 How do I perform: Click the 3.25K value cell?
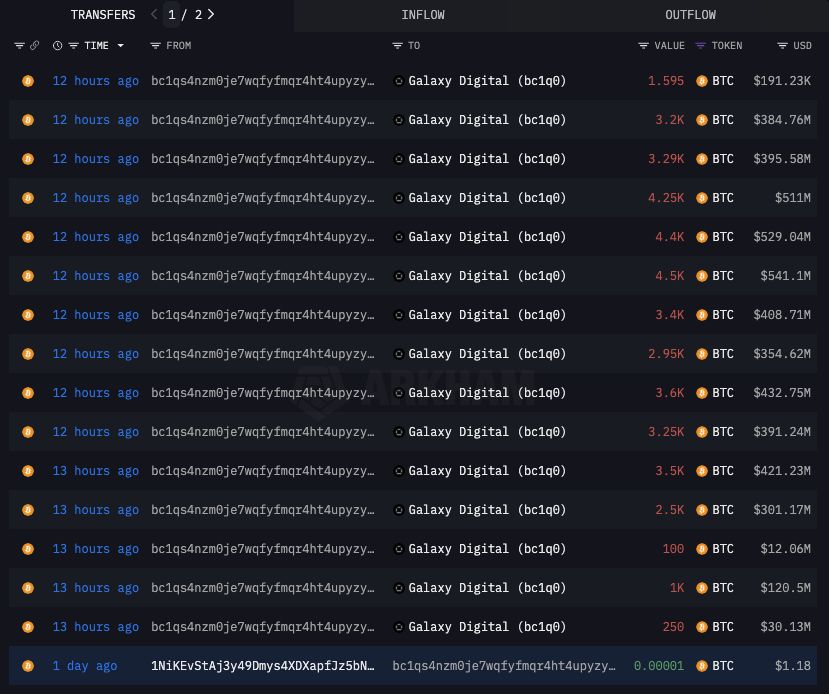(x=666, y=432)
